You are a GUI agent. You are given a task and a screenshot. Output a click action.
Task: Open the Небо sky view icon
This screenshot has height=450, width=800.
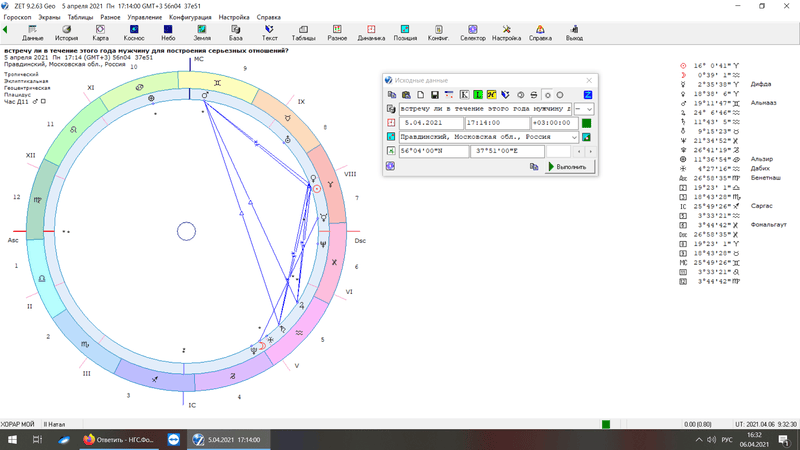click(169, 32)
